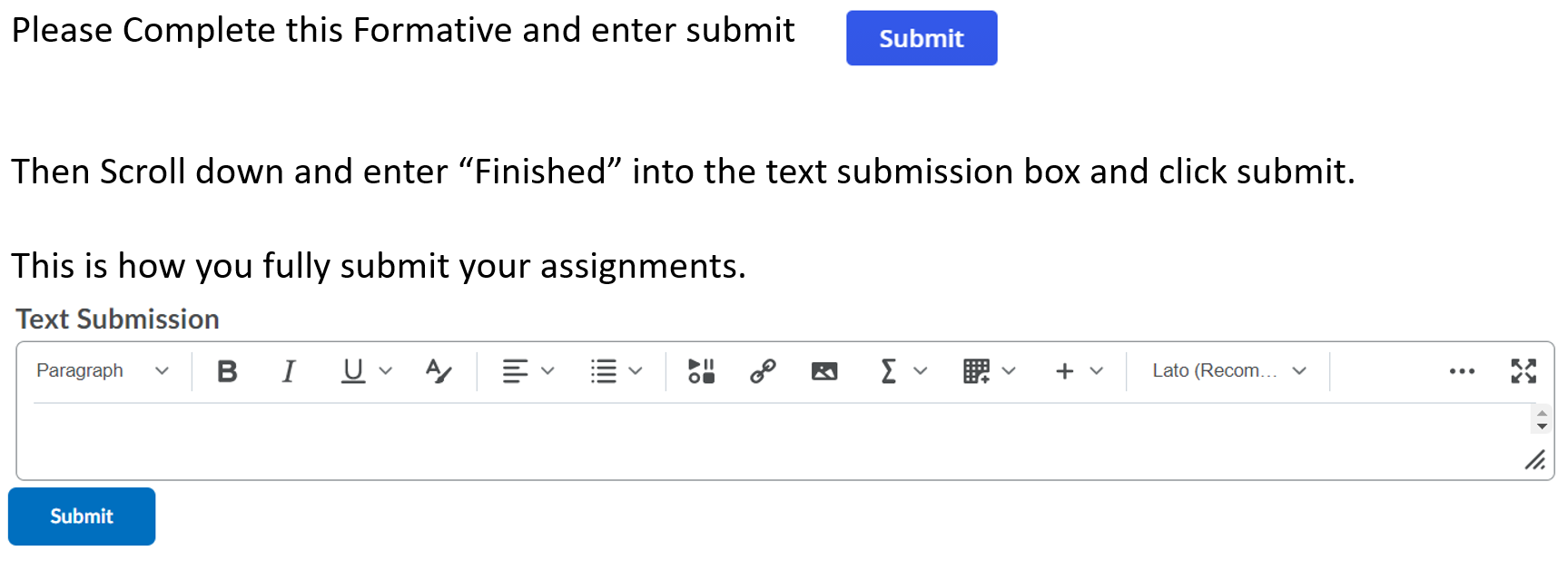The width and height of the screenshot is (1568, 580).
Task: Click inside the Text Submission input area
Action: (772, 440)
